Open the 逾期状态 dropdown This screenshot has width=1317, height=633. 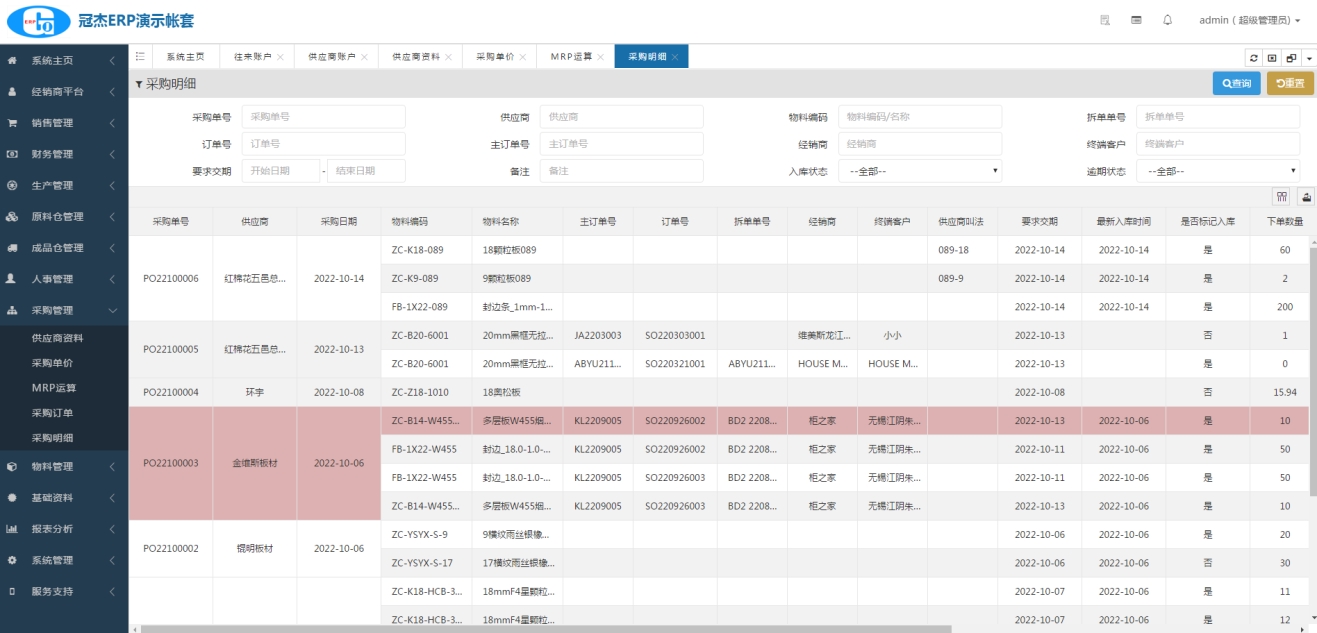click(1218, 171)
